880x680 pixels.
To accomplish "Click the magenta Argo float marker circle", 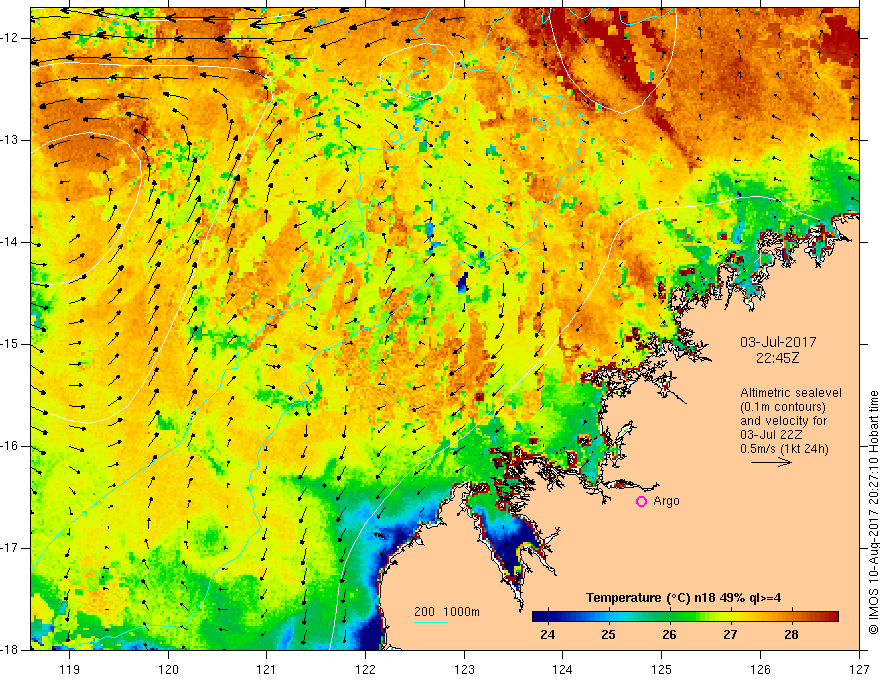I will [x=641, y=502].
